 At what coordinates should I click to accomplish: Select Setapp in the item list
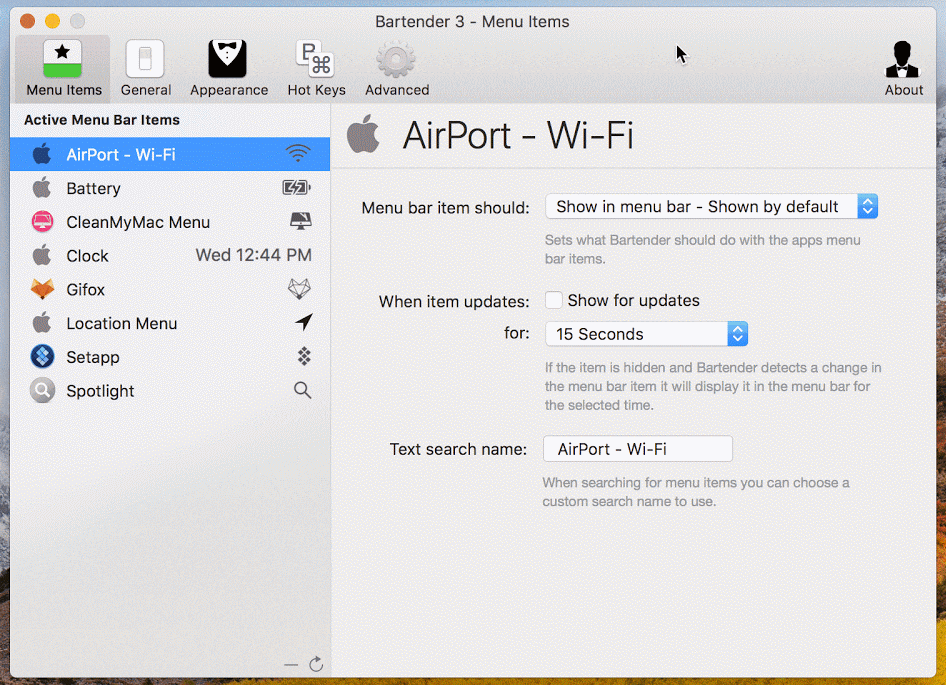pos(170,357)
